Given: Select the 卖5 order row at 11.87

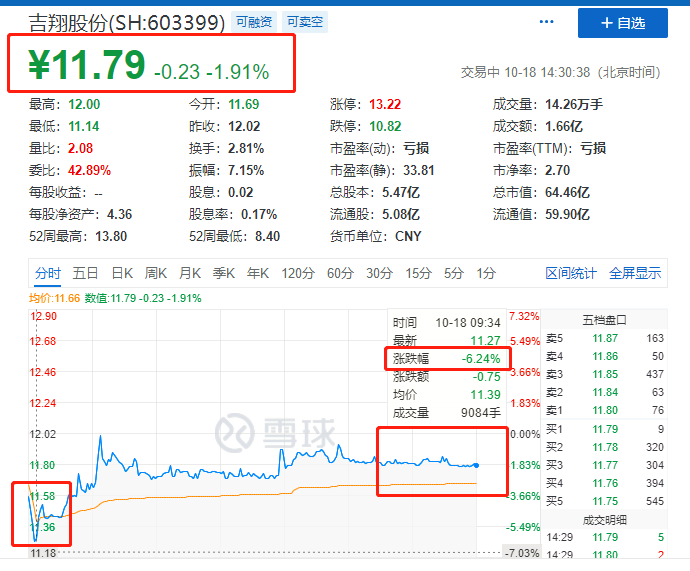Looking at the screenshot, I should click(x=605, y=338).
